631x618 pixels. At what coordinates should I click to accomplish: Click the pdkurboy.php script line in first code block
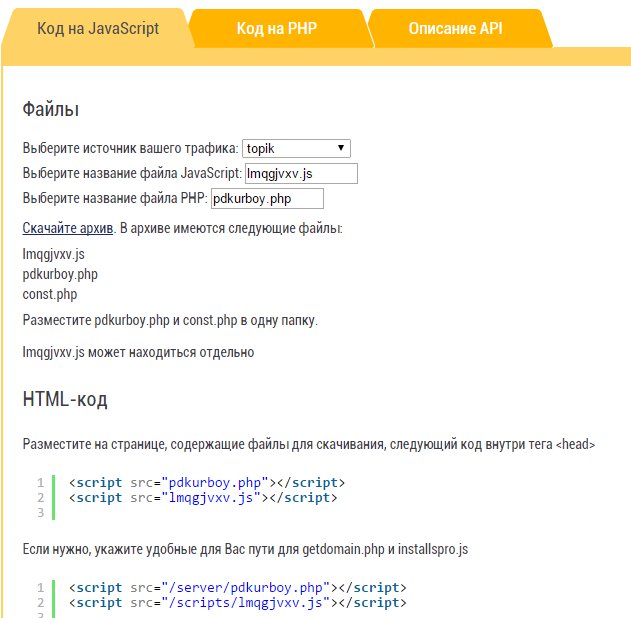coord(207,482)
